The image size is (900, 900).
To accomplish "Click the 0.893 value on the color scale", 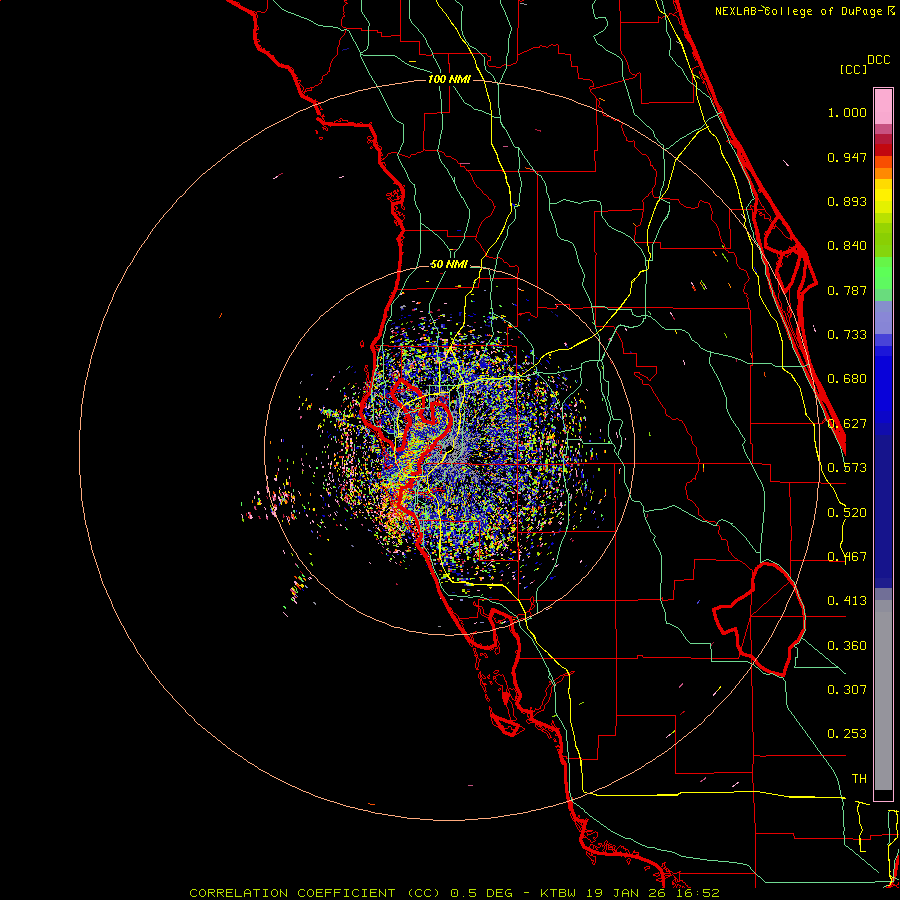I will (x=847, y=201).
